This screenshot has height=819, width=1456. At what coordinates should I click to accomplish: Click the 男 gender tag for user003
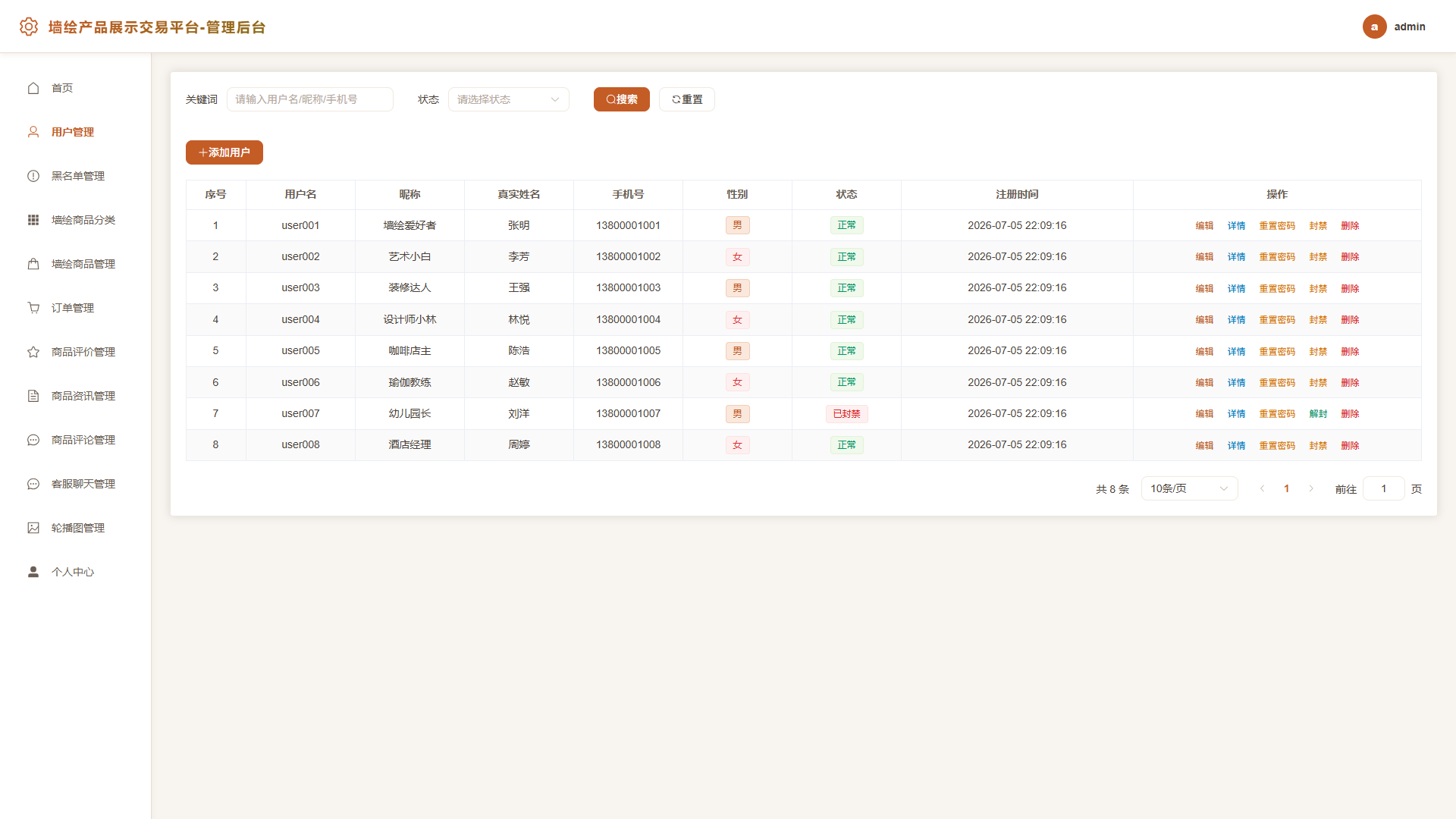737,288
